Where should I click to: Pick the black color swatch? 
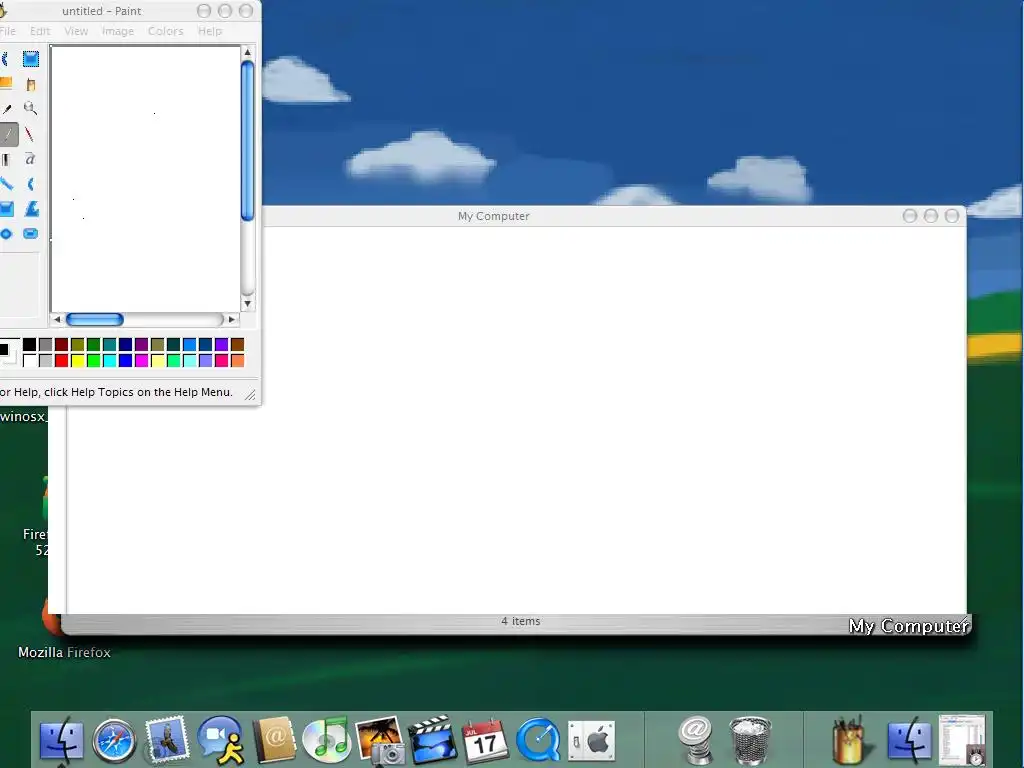[29, 344]
